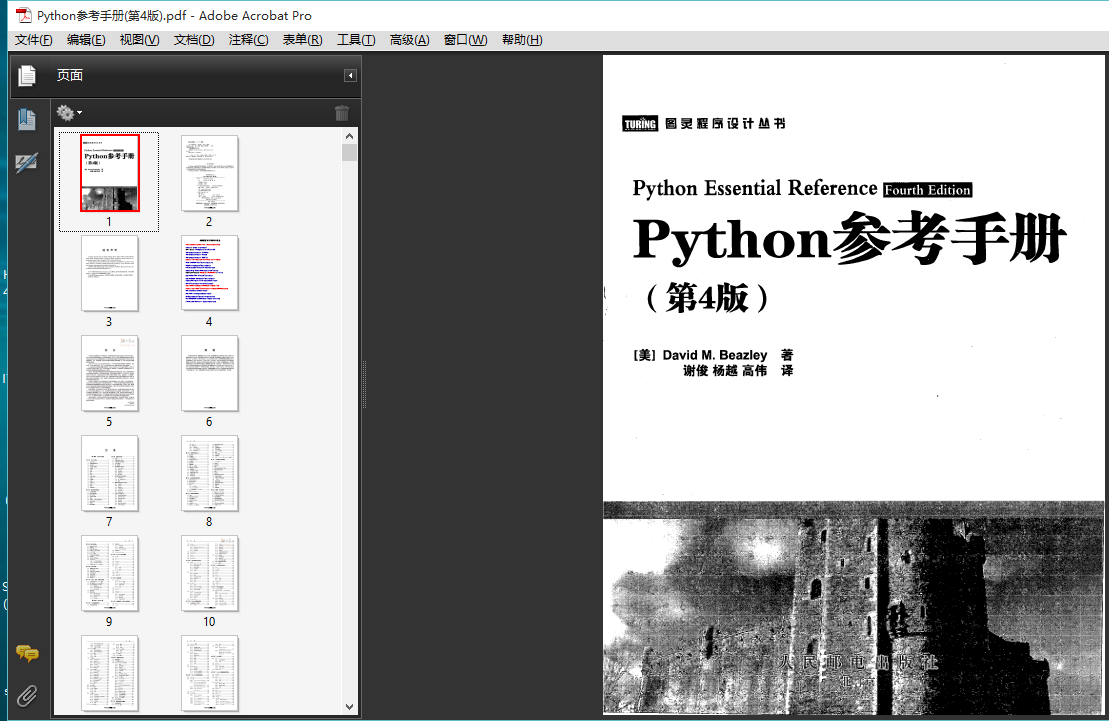Open the 注释(C) menu

click(x=248, y=40)
